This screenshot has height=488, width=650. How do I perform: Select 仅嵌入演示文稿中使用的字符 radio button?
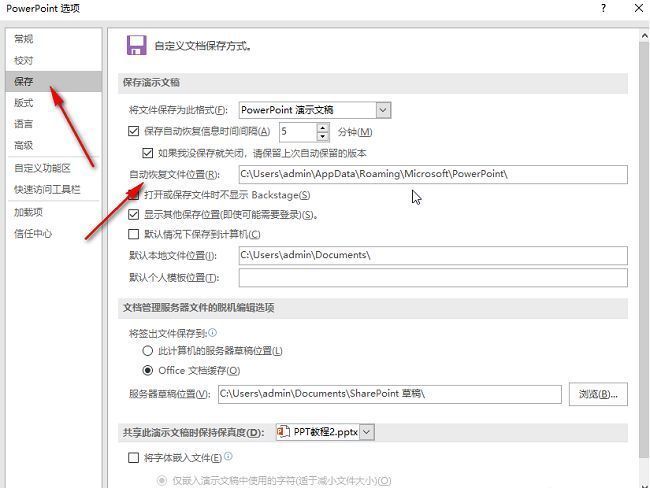(162, 481)
